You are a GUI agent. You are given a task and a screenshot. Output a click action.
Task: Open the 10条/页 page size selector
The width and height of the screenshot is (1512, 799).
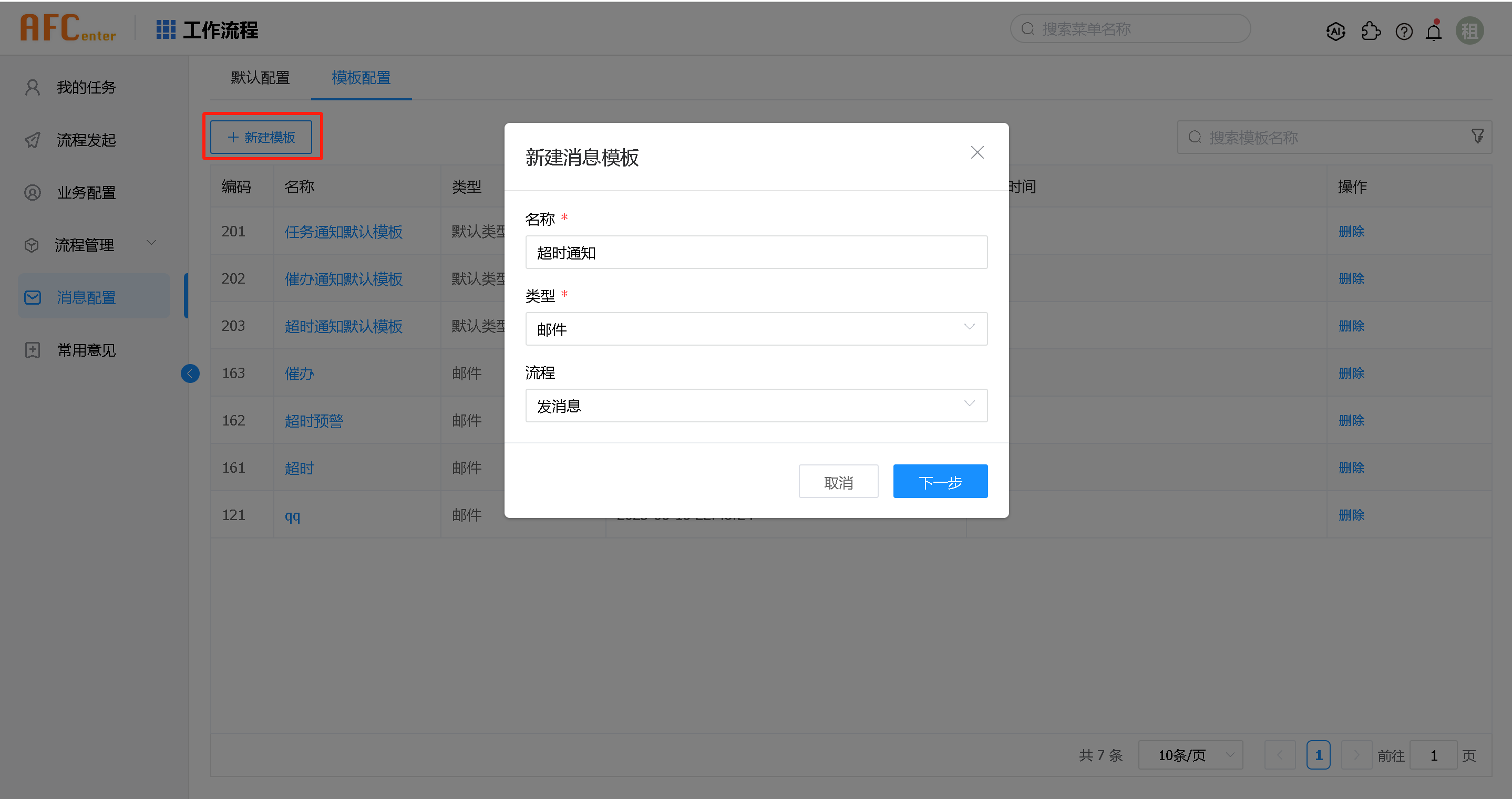(1190, 755)
